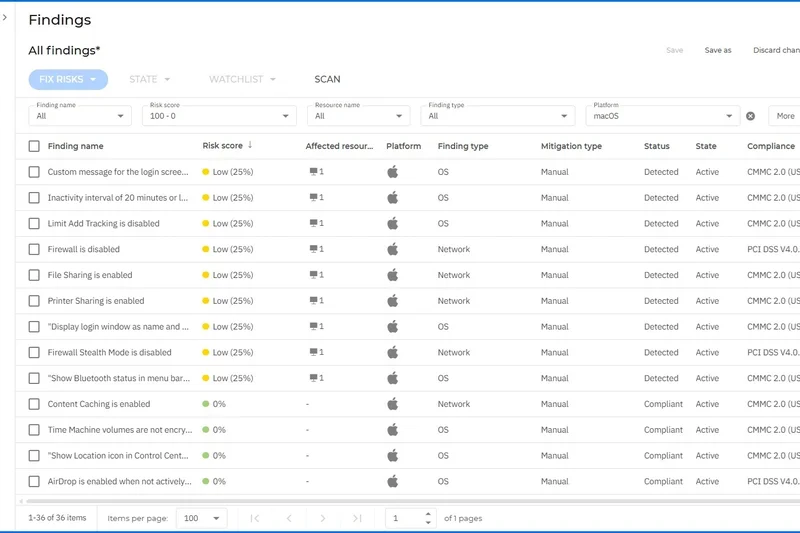Image resolution: width=800 pixels, height=533 pixels.
Task: Click the next page arrow icon
Action: 323,518
